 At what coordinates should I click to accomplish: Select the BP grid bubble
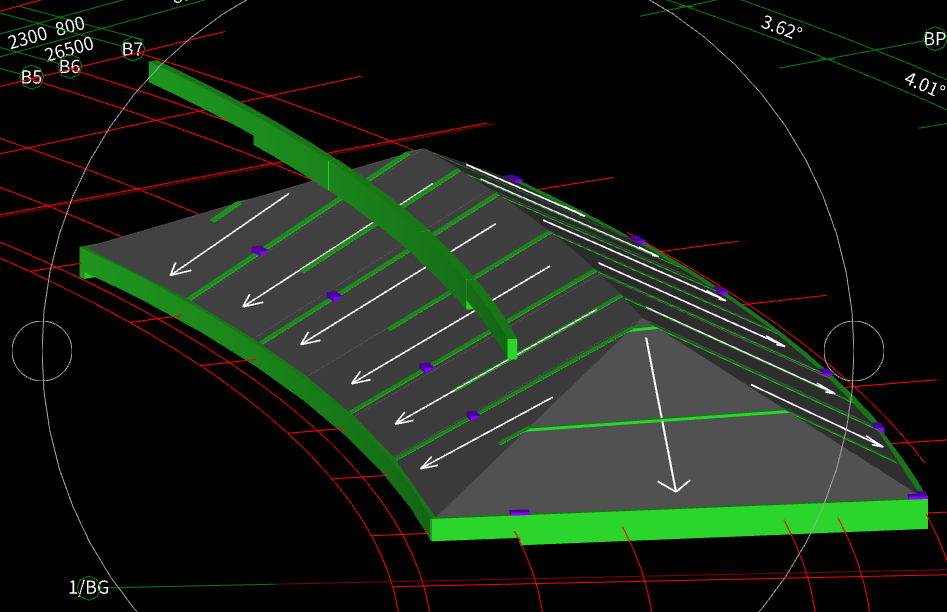(x=935, y=39)
